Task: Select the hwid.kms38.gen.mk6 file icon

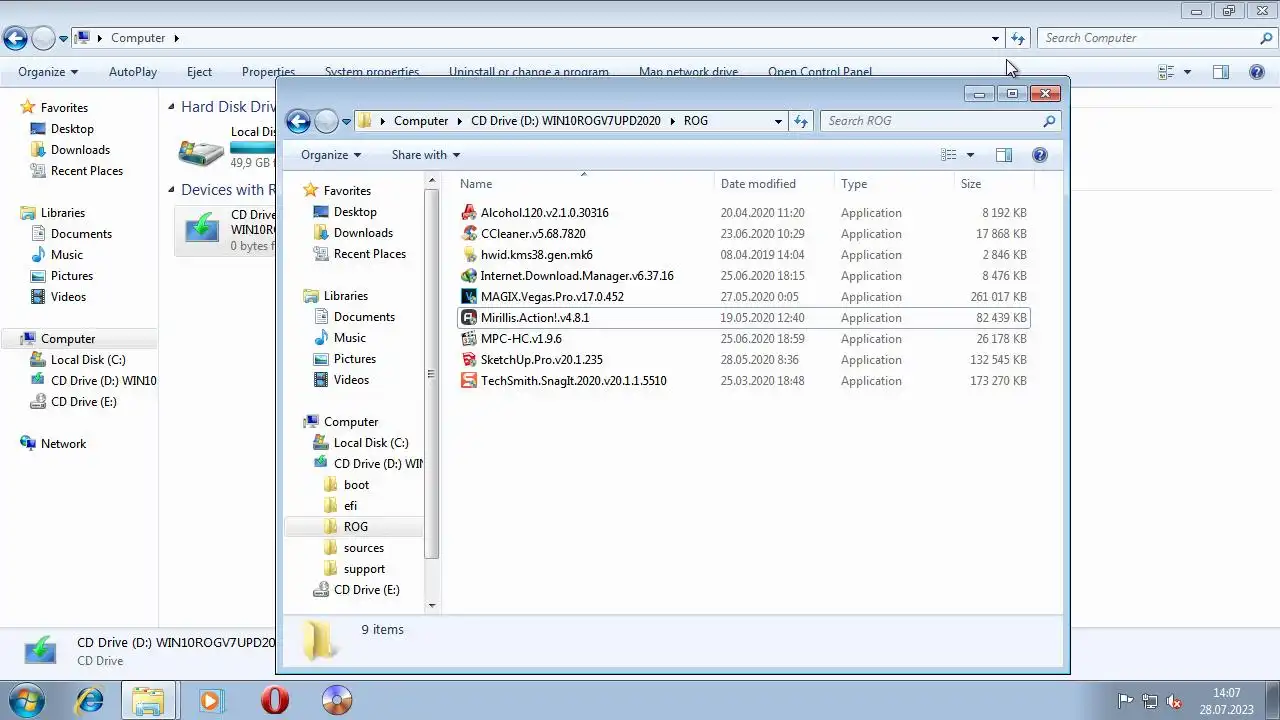Action: click(x=469, y=255)
